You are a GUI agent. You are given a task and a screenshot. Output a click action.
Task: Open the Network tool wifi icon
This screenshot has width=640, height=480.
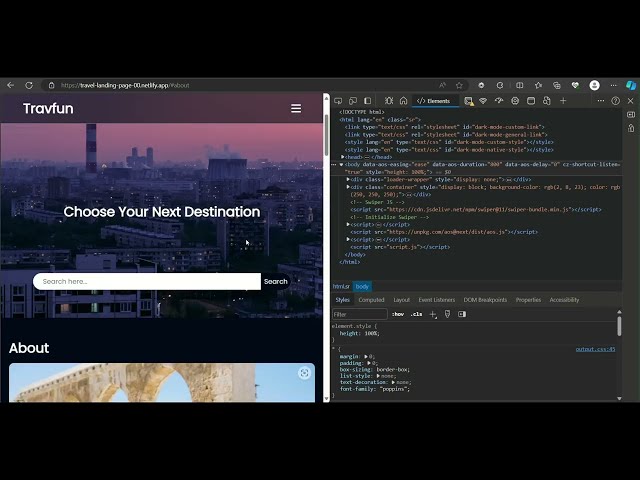483,101
